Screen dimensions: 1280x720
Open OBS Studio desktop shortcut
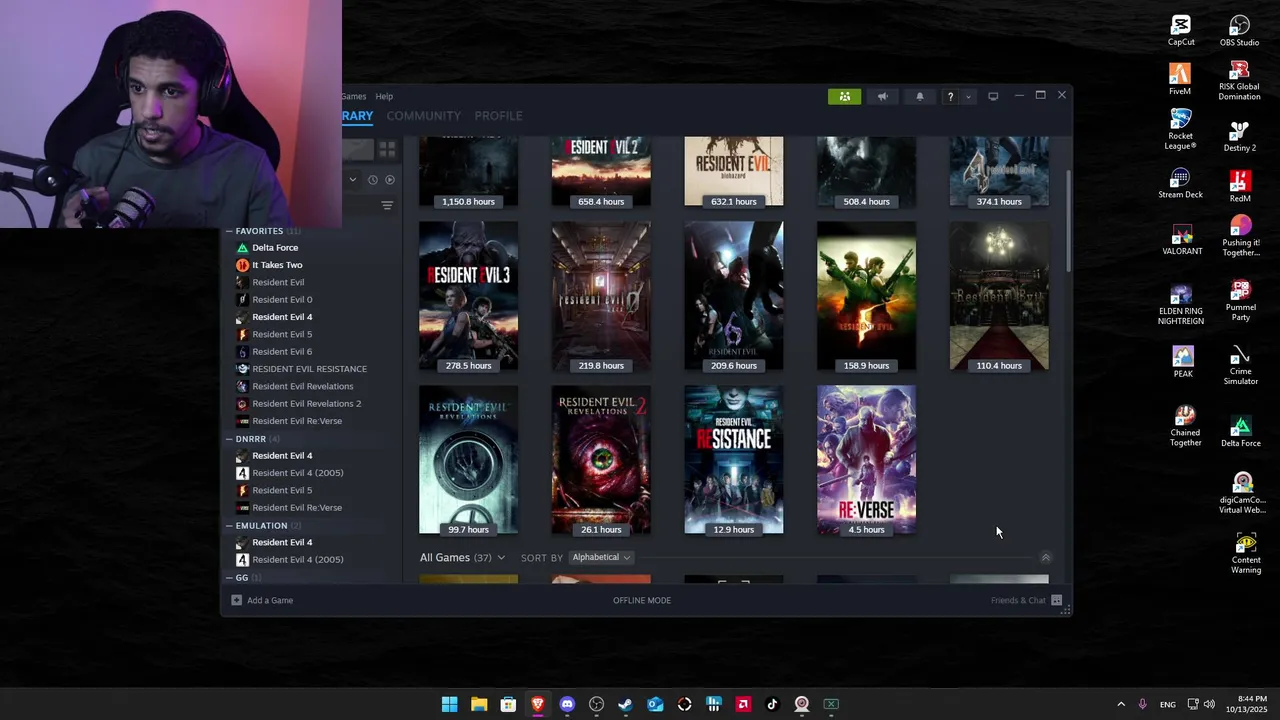click(1240, 30)
